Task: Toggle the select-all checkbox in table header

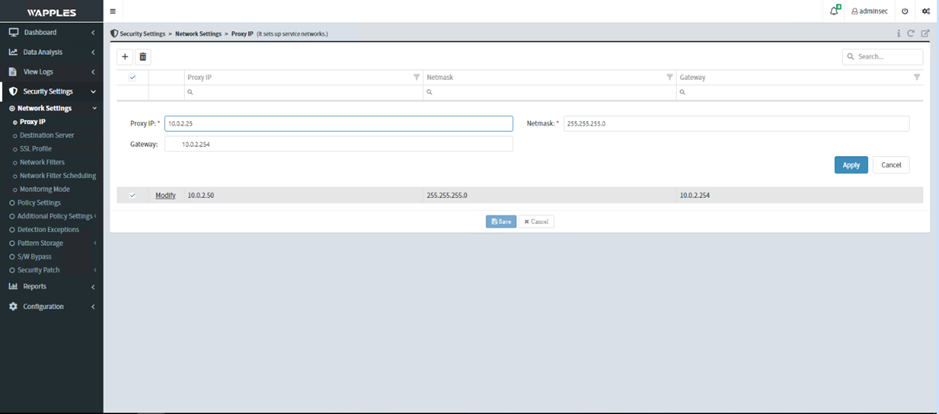Action: pos(133,77)
